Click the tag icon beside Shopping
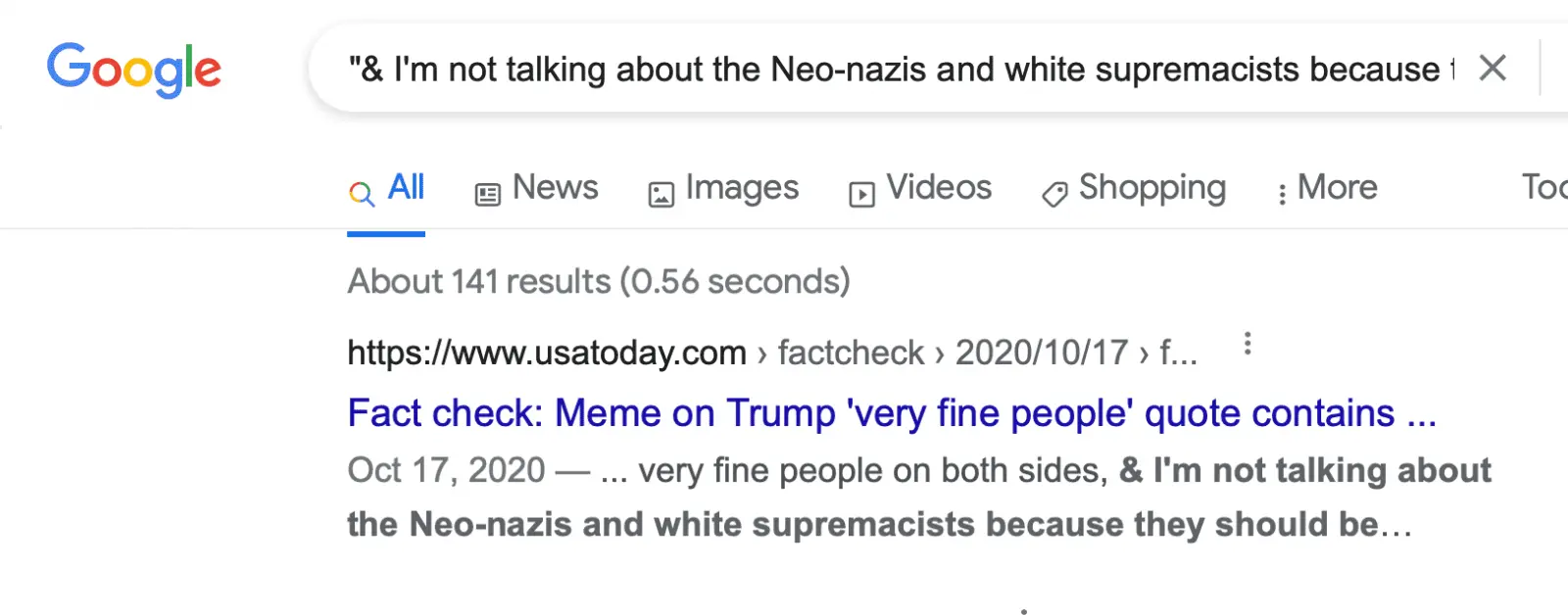Image resolution: width=1568 pixels, height=615 pixels. (x=1054, y=194)
